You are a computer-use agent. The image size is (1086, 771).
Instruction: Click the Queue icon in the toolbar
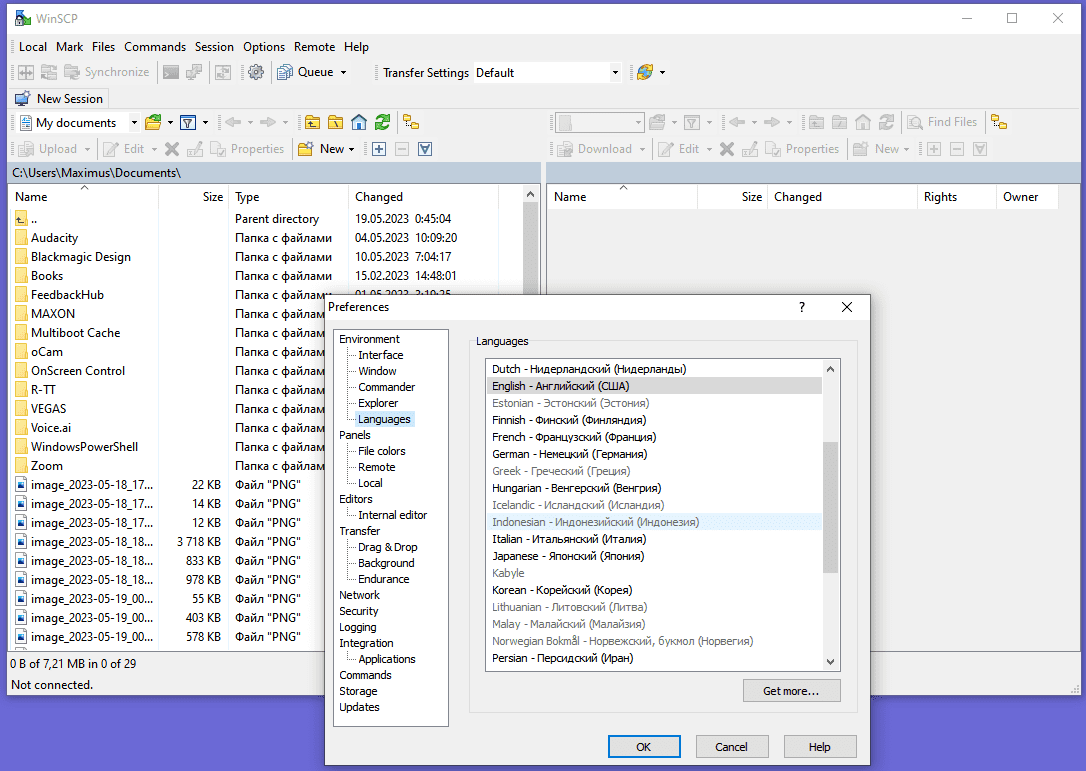(285, 72)
